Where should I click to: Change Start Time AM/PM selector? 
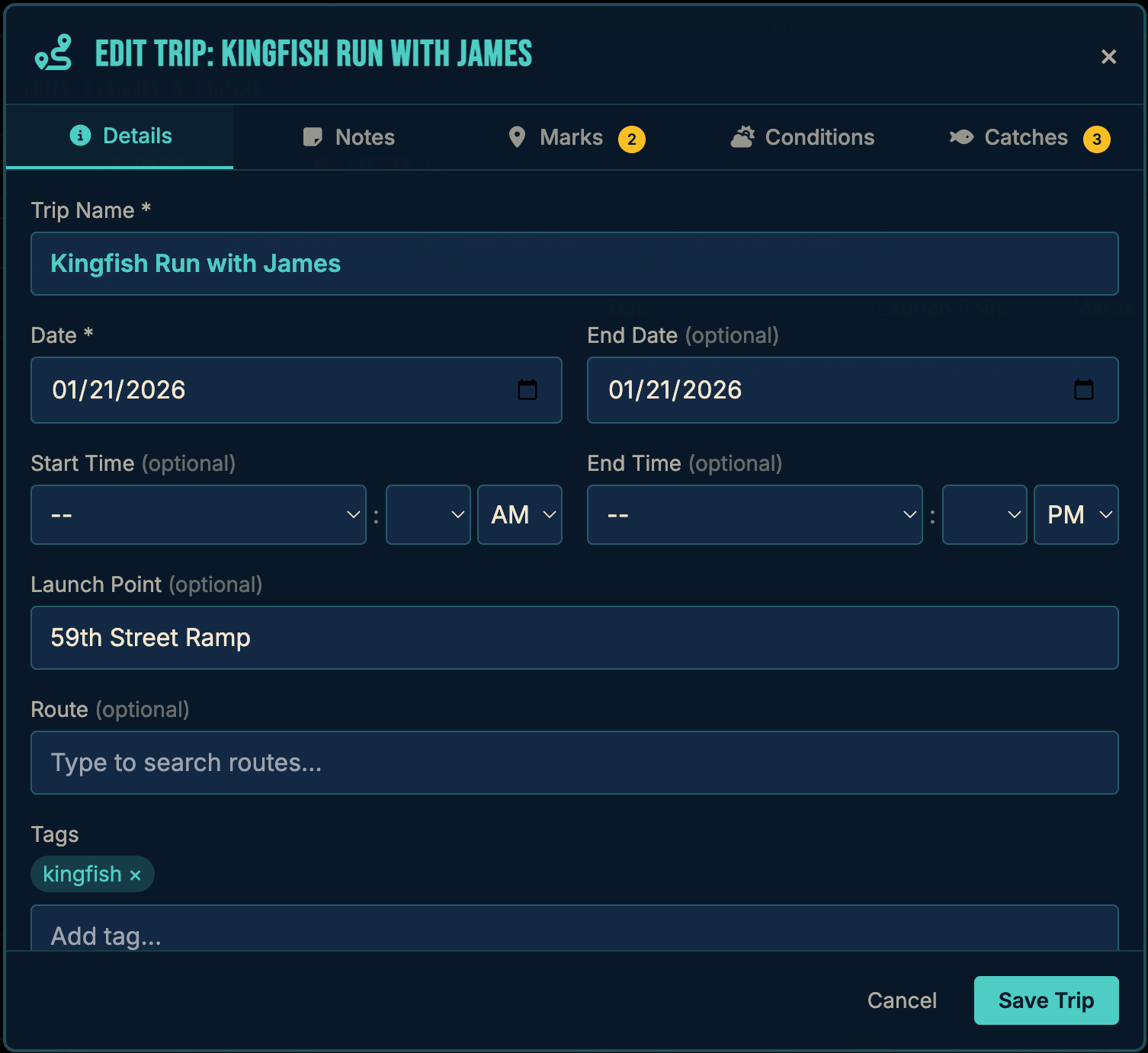520,515
